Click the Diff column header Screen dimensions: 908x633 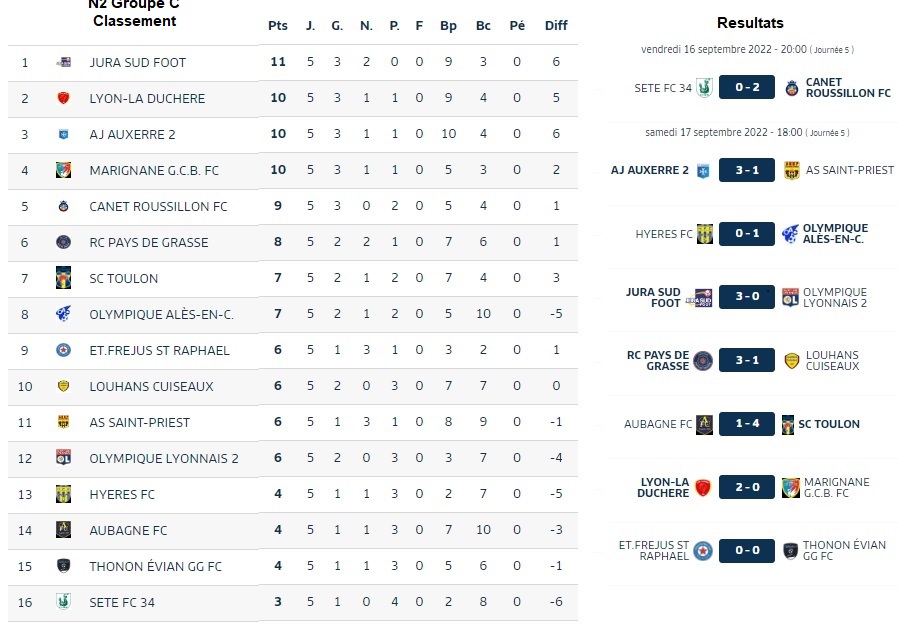pyautogui.click(x=556, y=25)
